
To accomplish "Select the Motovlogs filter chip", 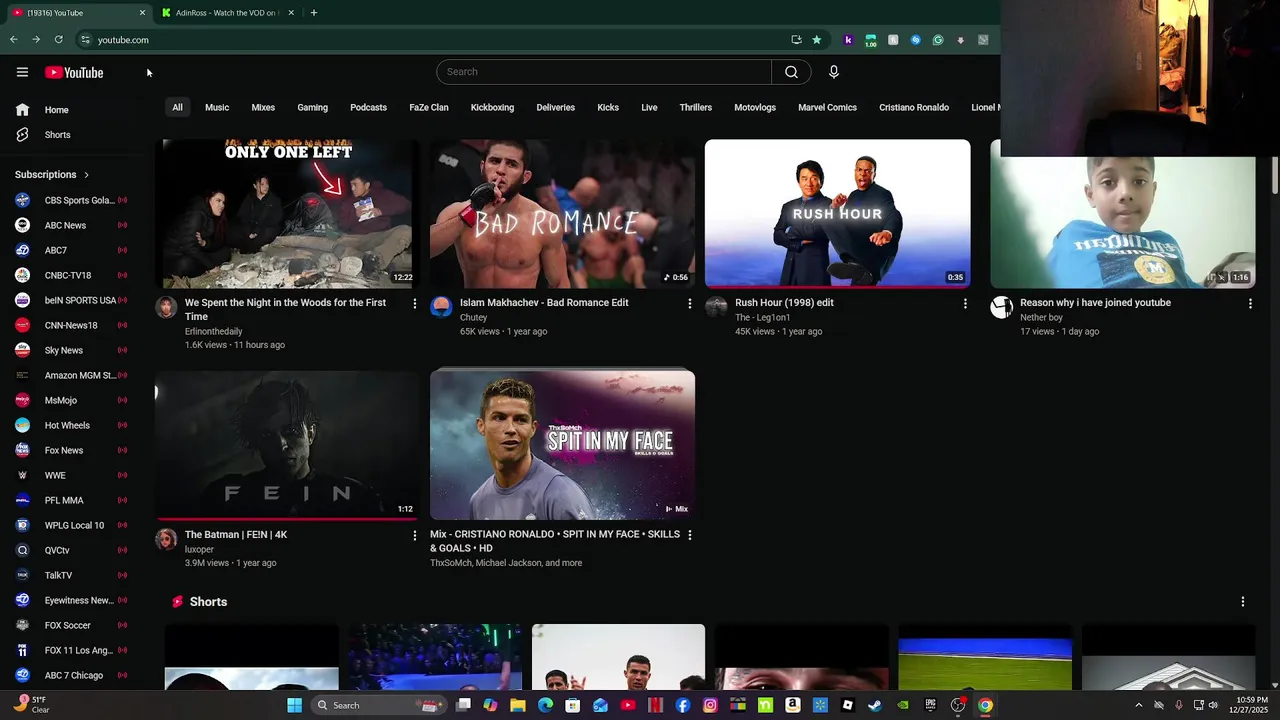I will (755, 107).
